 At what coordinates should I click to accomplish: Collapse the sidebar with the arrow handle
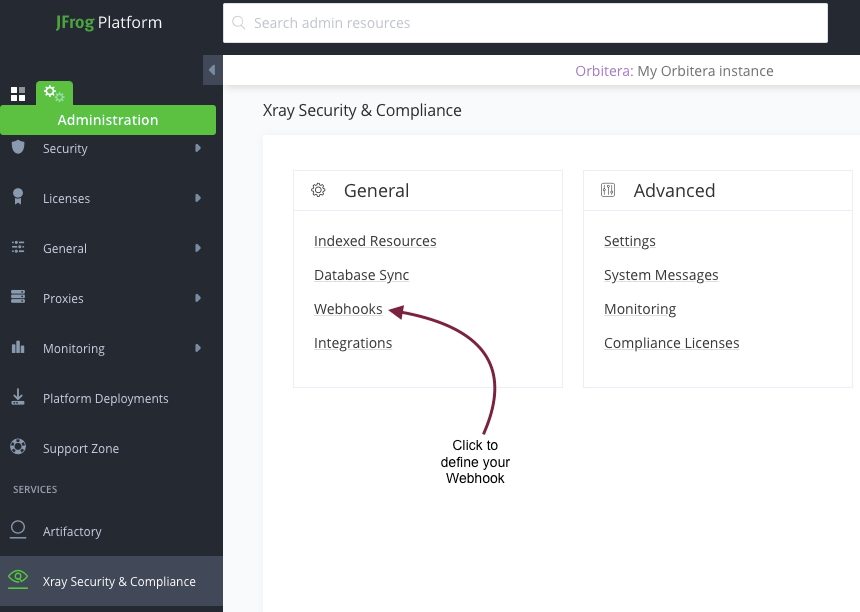pyautogui.click(x=211, y=70)
